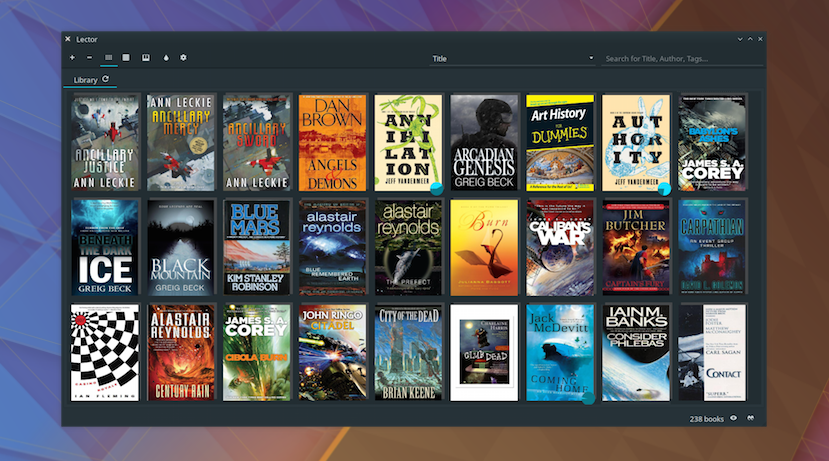Viewport: 829px width, 461px height.
Task: Open Angels & Demons by Dan Brown
Action: pos(333,143)
